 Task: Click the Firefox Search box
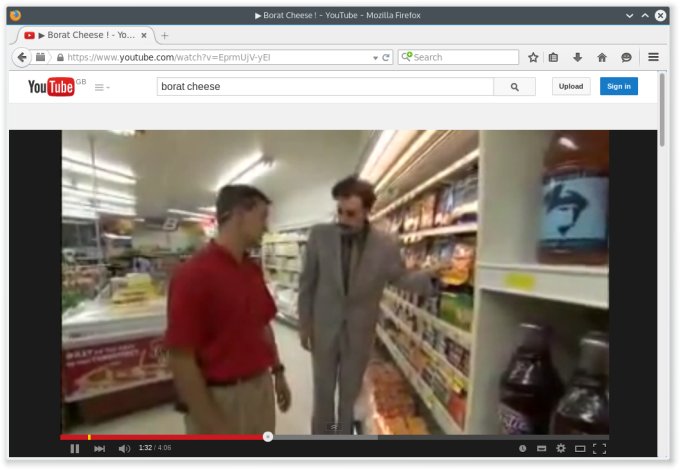click(458, 57)
